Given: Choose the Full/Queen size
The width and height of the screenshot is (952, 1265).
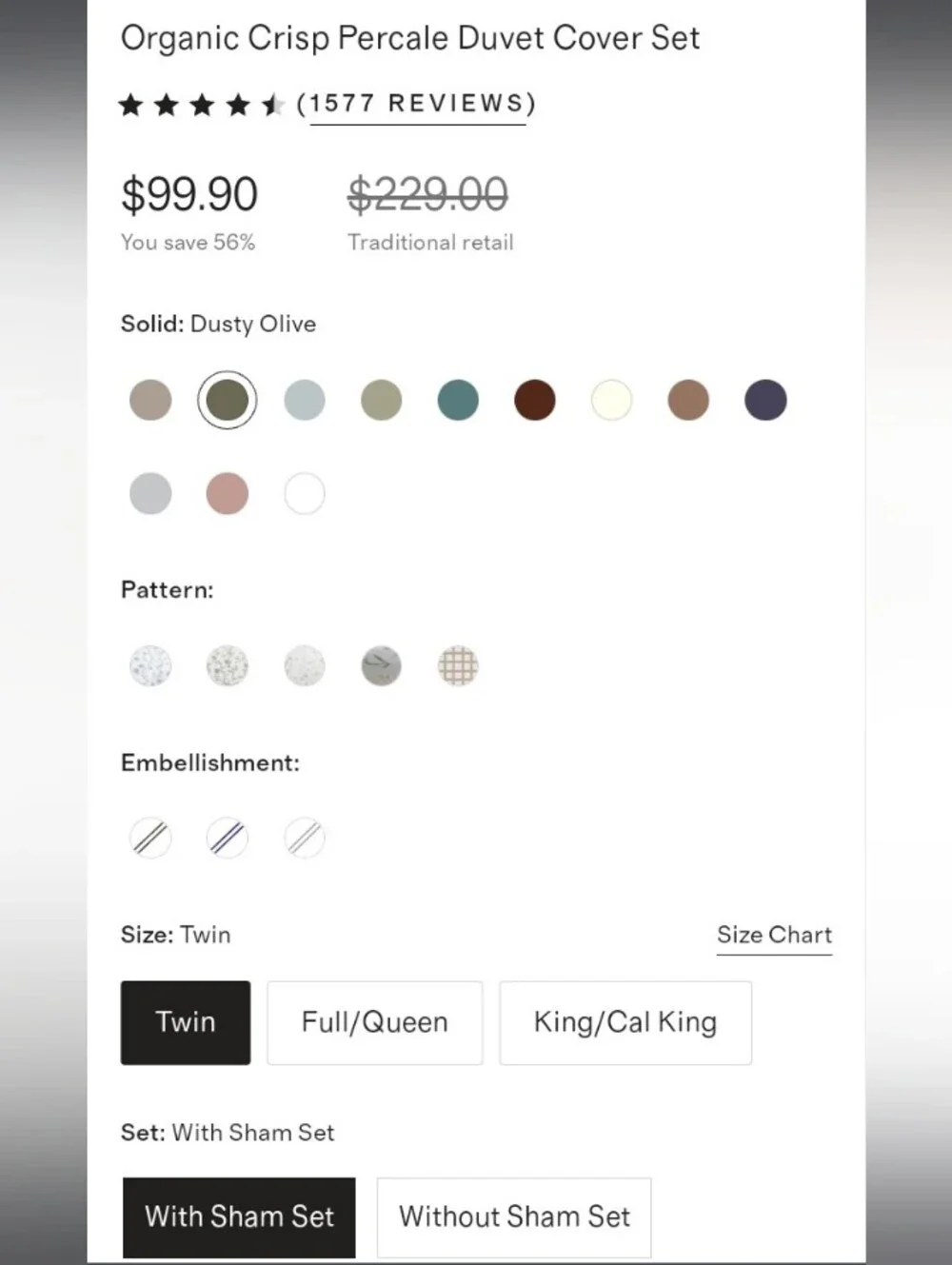Looking at the screenshot, I should tap(375, 1022).
